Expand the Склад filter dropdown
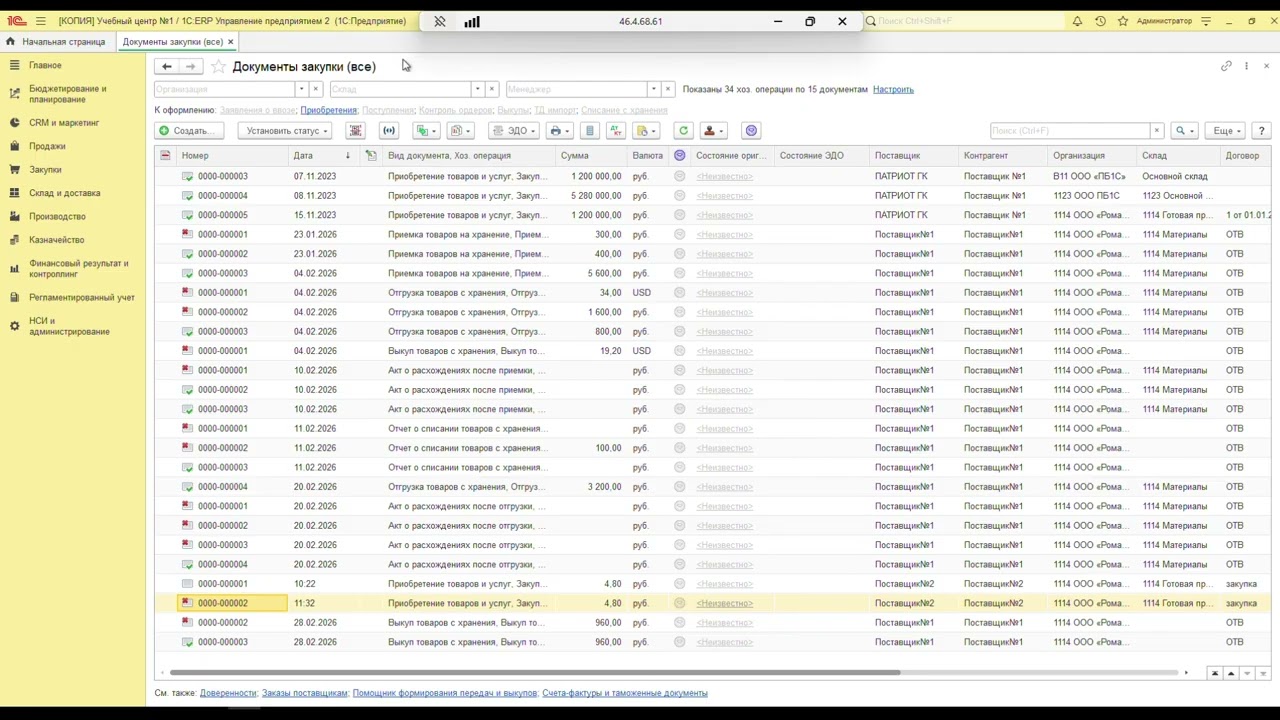The image size is (1280, 720). [477, 89]
